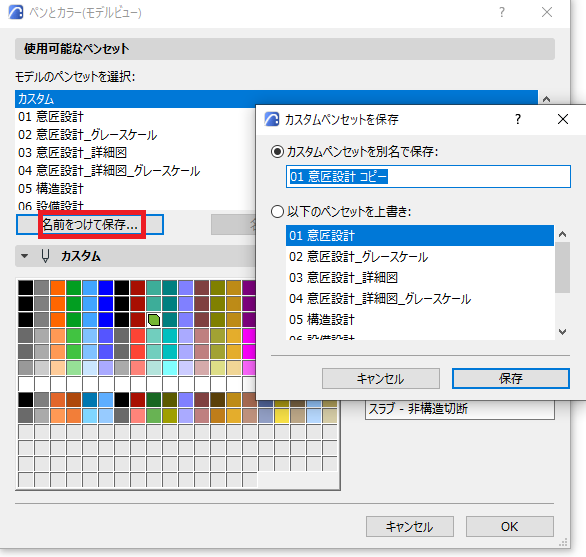Pick the rust brown pen swatch
Image resolution: width=586 pixels, height=557 pixels.
[74, 400]
